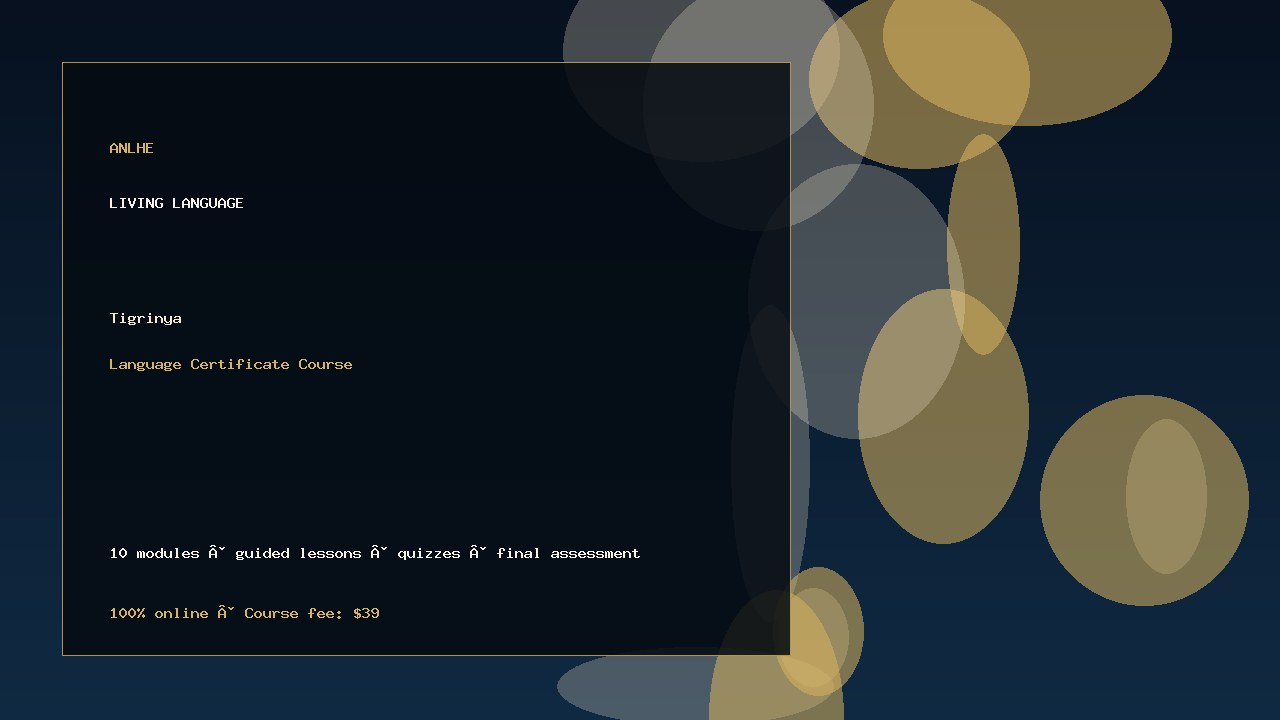
Task: Select the LIVING LANGUAGE heading
Action: point(176,203)
